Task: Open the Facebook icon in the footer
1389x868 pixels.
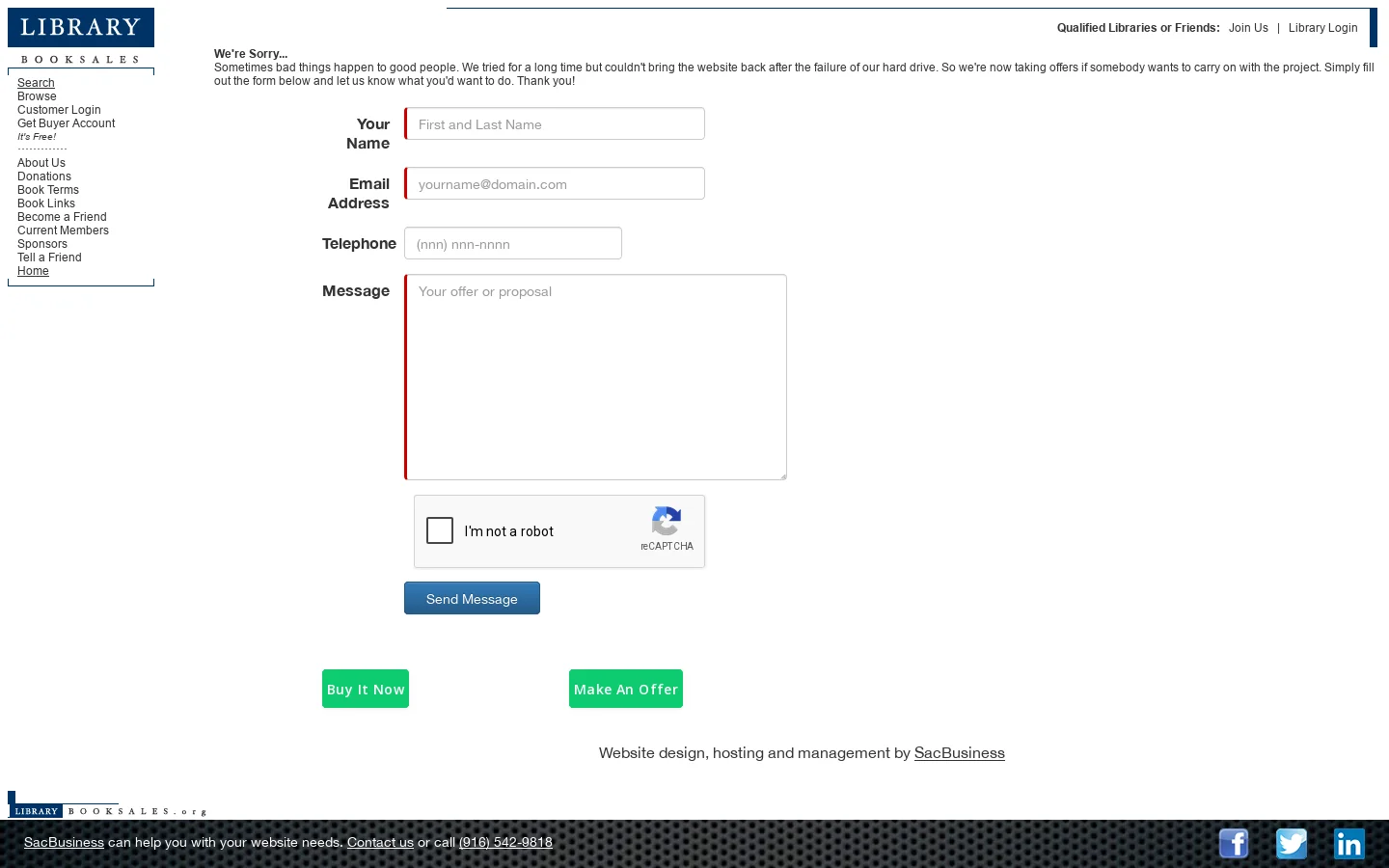Action: click(1234, 844)
